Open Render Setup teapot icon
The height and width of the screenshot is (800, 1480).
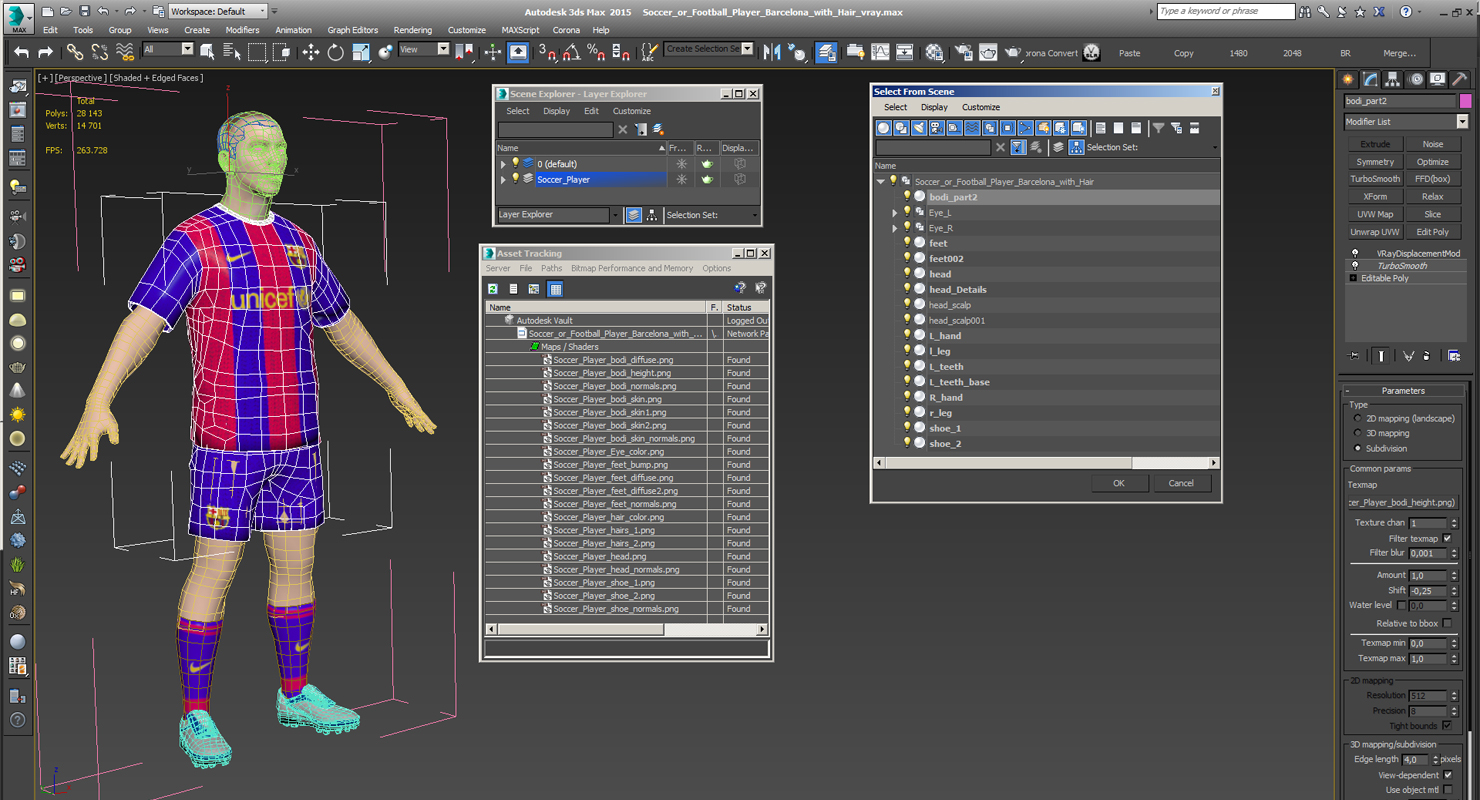coord(963,52)
